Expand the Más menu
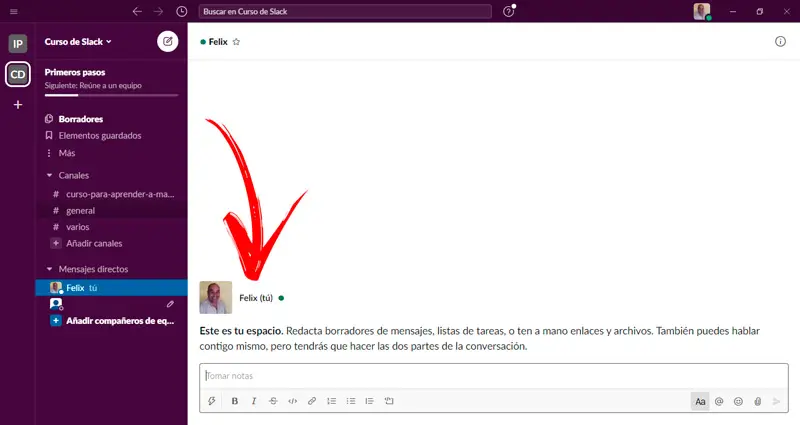800x425 pixels. pyautogui.click(x=67, y=153)
